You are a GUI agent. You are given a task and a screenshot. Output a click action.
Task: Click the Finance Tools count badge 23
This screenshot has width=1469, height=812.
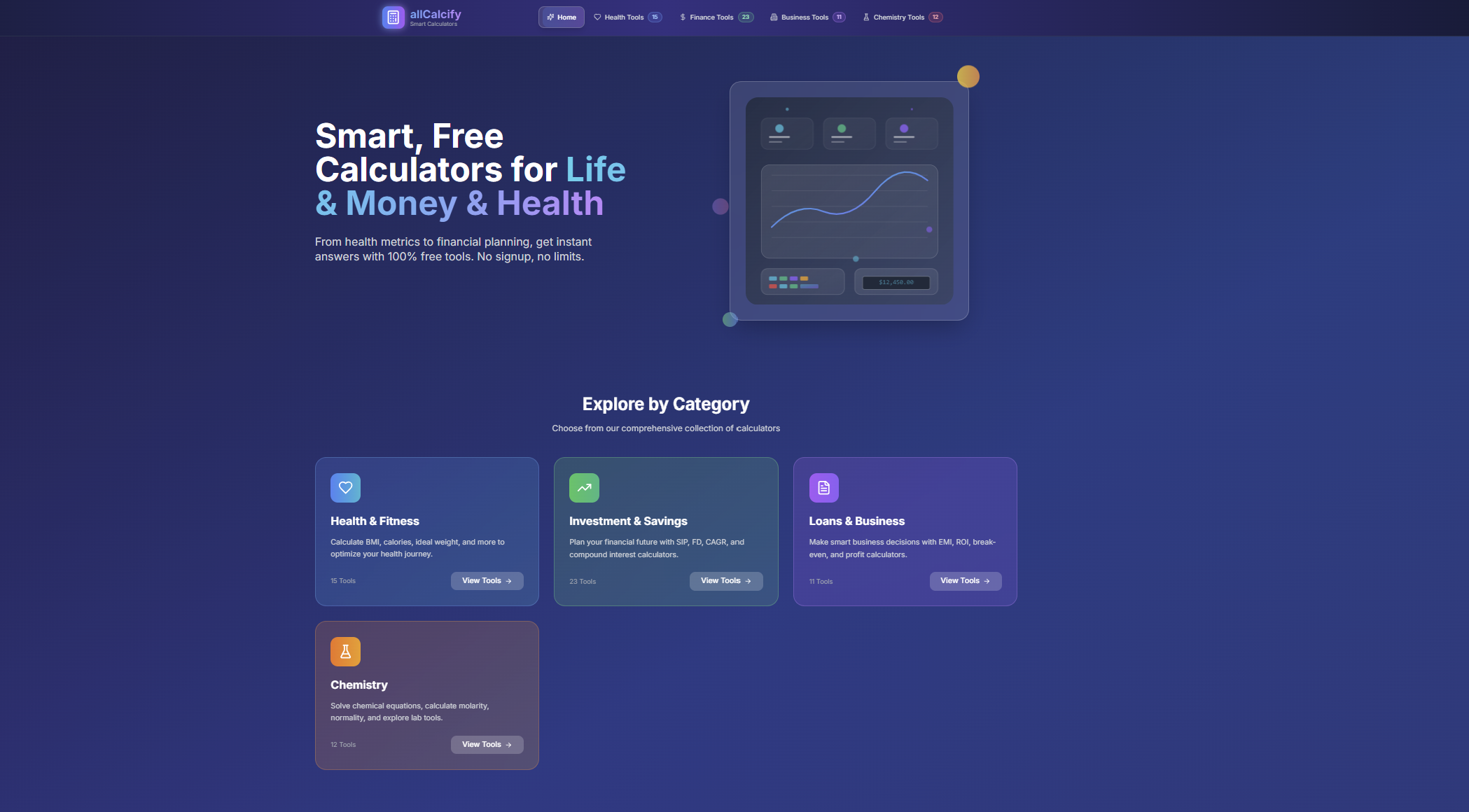click(746, 17)
